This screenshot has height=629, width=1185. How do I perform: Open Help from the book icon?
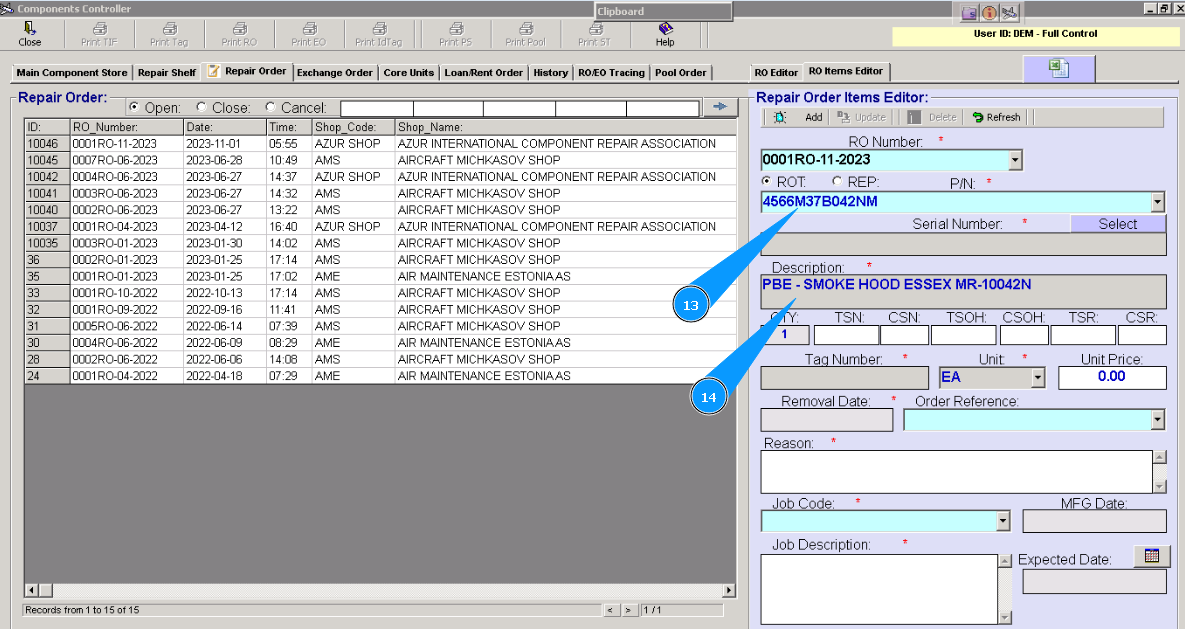coord(665,29)
